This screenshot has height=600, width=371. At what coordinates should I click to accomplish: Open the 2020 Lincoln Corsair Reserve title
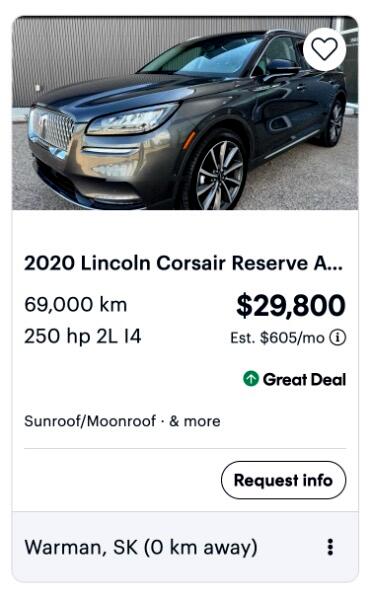point(184,263)
